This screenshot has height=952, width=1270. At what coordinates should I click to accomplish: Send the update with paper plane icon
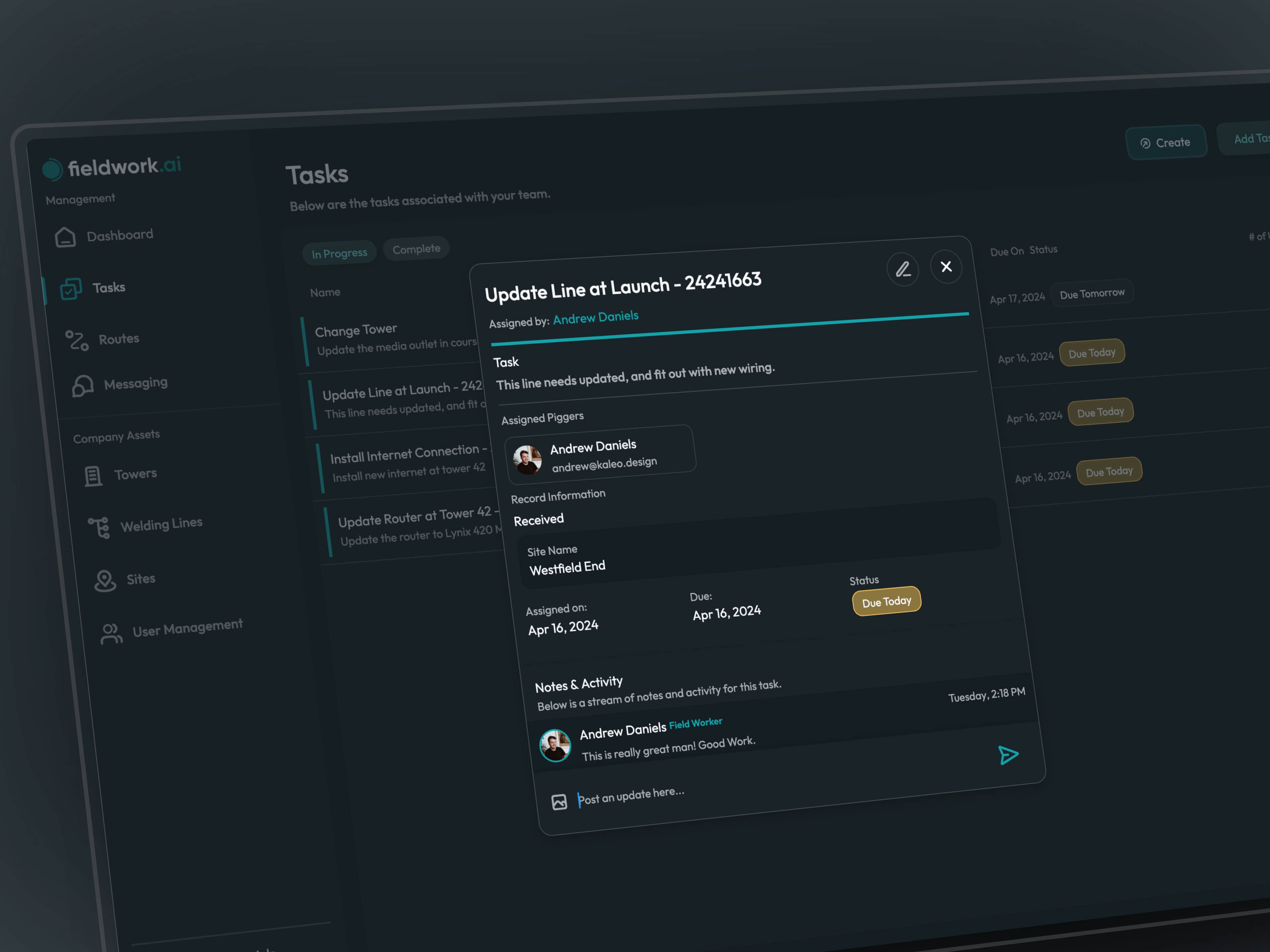tap(1008, 755)
